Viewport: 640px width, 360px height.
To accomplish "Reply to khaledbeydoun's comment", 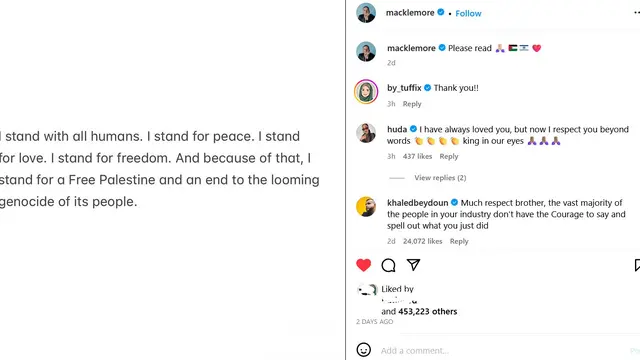I will pyautogui.click(x=459, y=241).
